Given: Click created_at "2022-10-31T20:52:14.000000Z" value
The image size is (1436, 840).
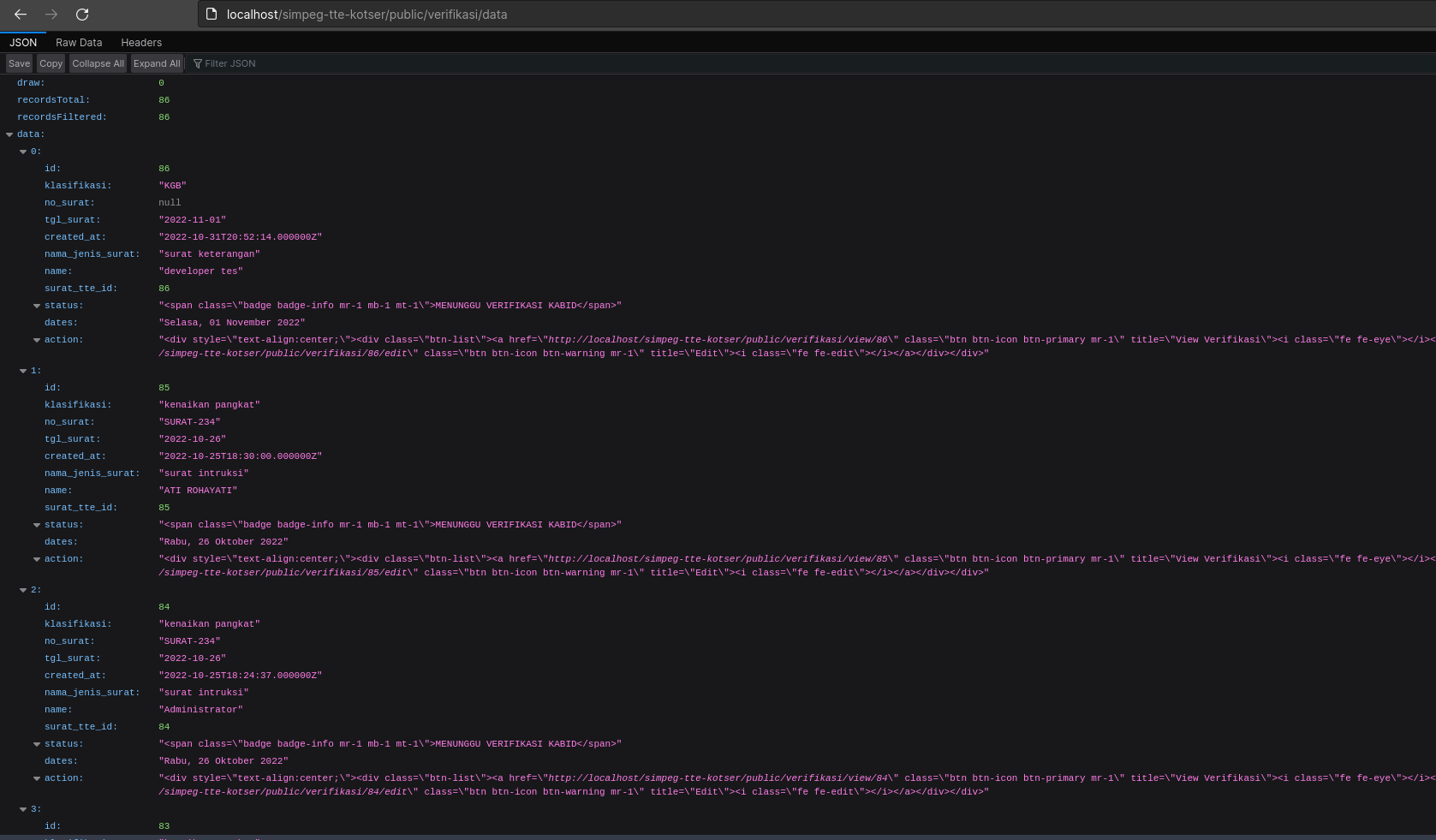Looking at the screenshot, I should tap(241, 237).
